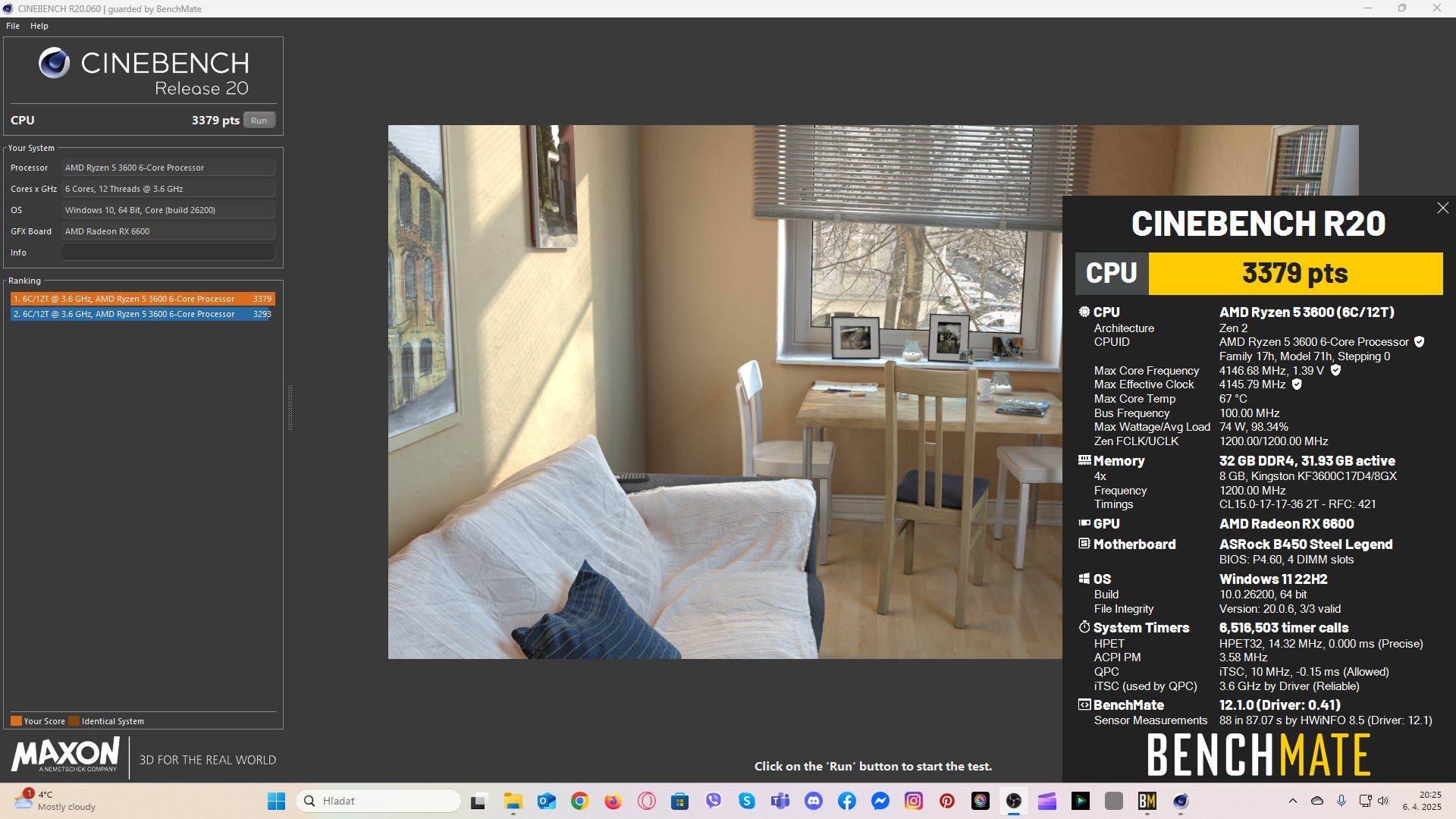
Task: Click the GFX Board field
Action: pos(168,231)
